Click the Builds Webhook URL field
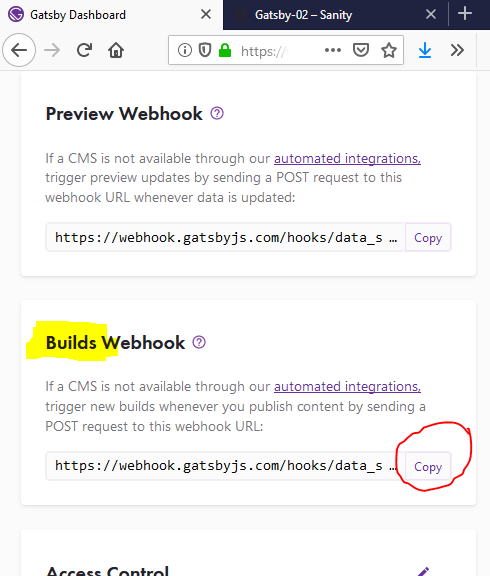Viewport: 490px width, 576px height. [x=226, y=466]
